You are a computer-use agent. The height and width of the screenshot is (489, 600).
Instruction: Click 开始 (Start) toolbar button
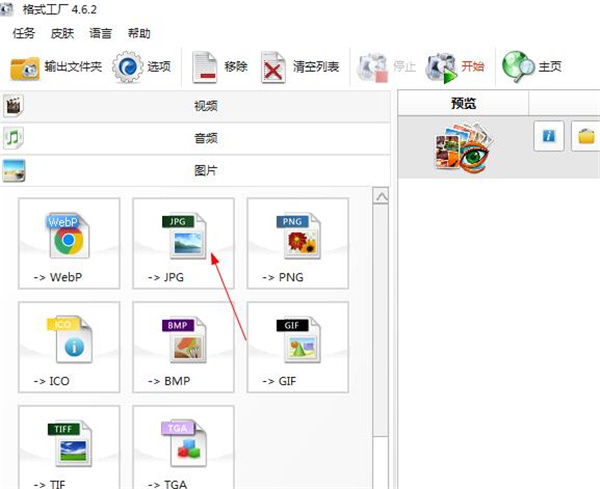tap(456, 67)
